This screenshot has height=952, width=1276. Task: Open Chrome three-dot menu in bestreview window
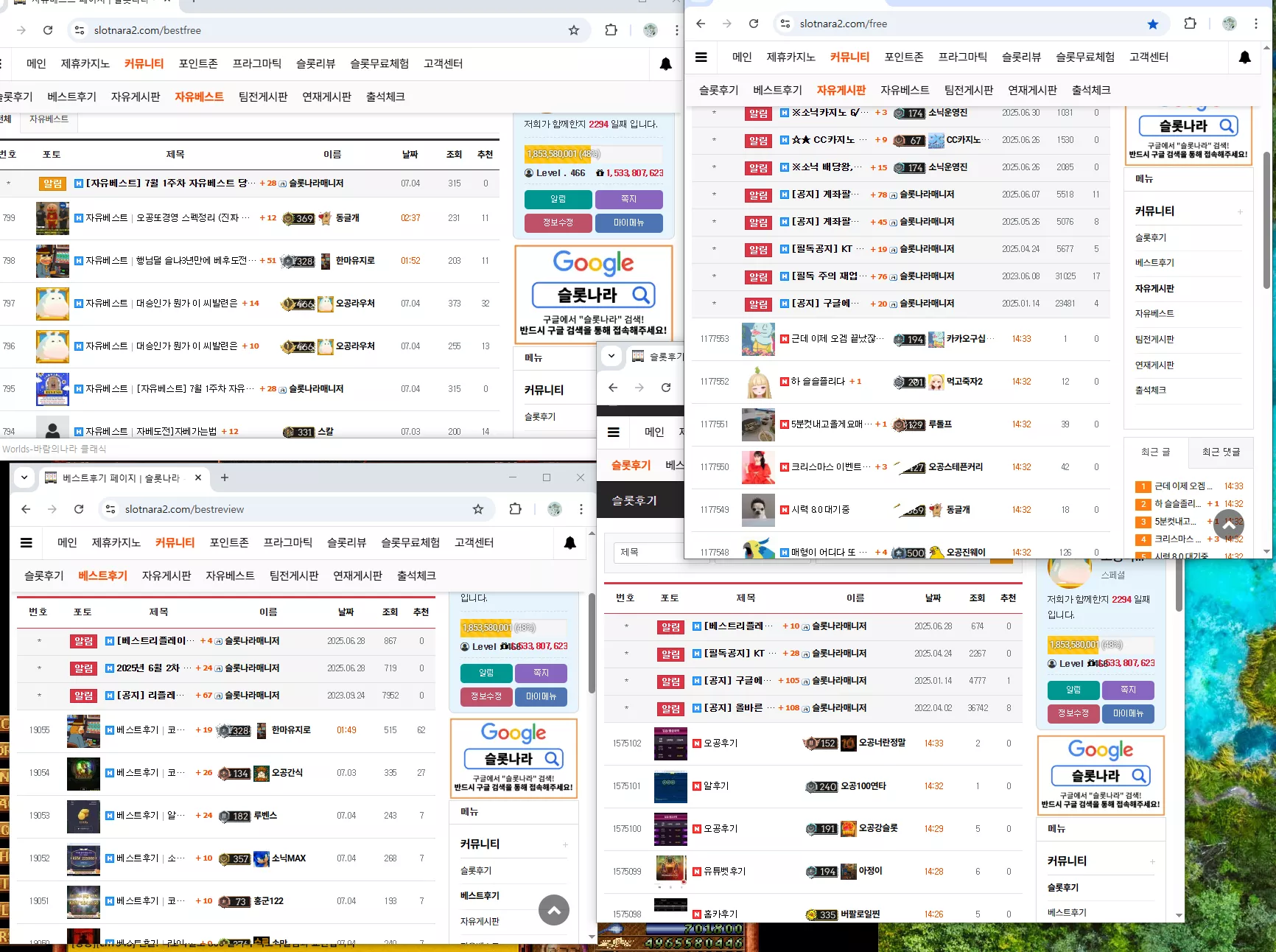point(581,509)
